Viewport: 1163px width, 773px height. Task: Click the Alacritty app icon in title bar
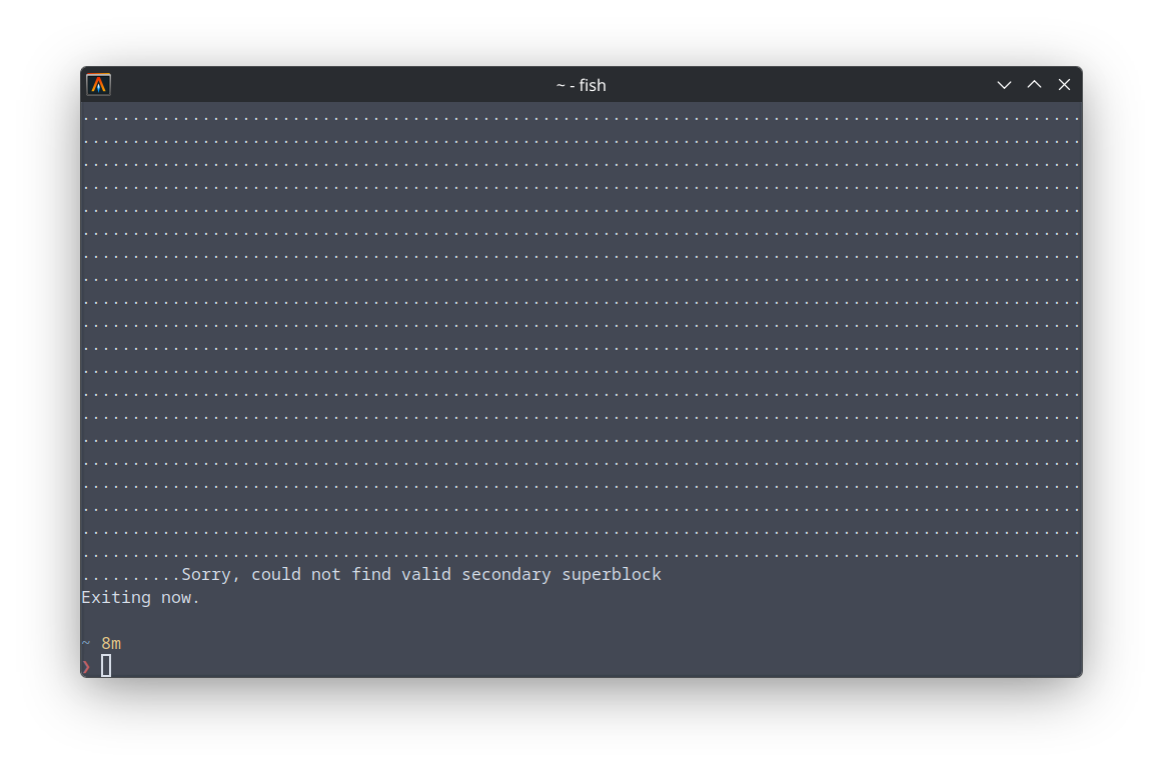pyautogui.click(x=99, y=85)
